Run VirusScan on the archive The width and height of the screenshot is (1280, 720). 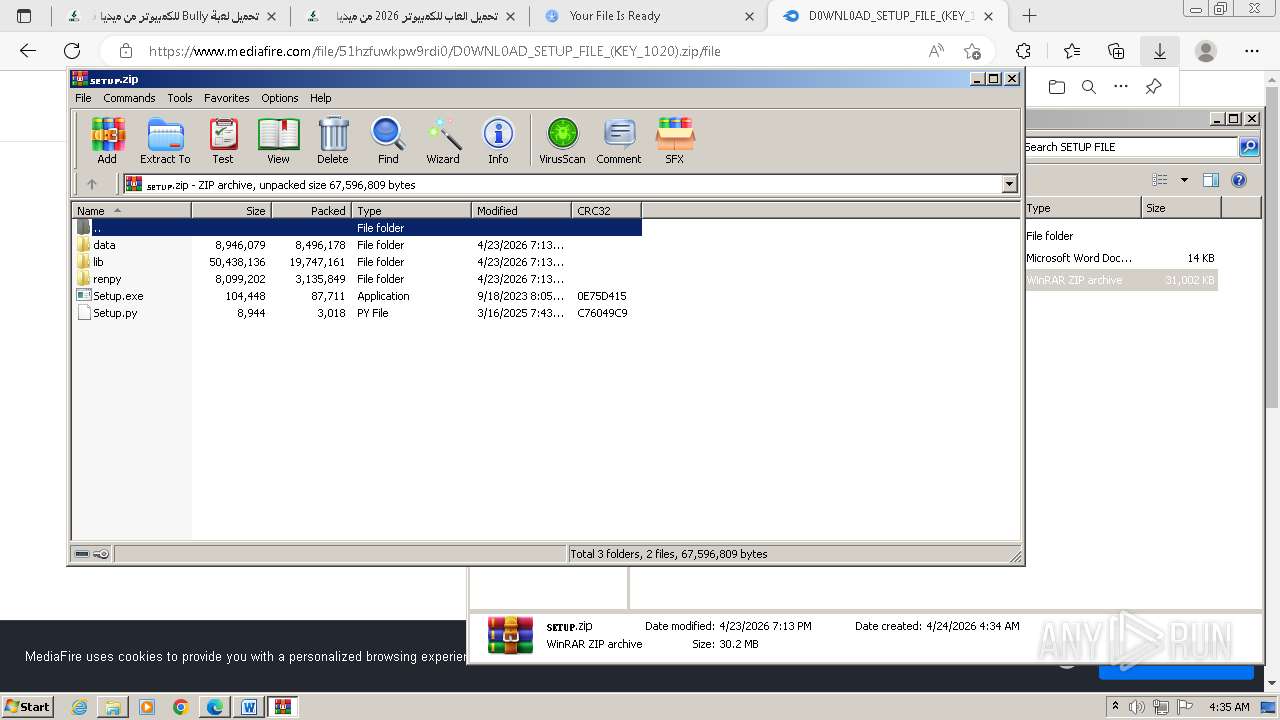(x=562, y=140)
